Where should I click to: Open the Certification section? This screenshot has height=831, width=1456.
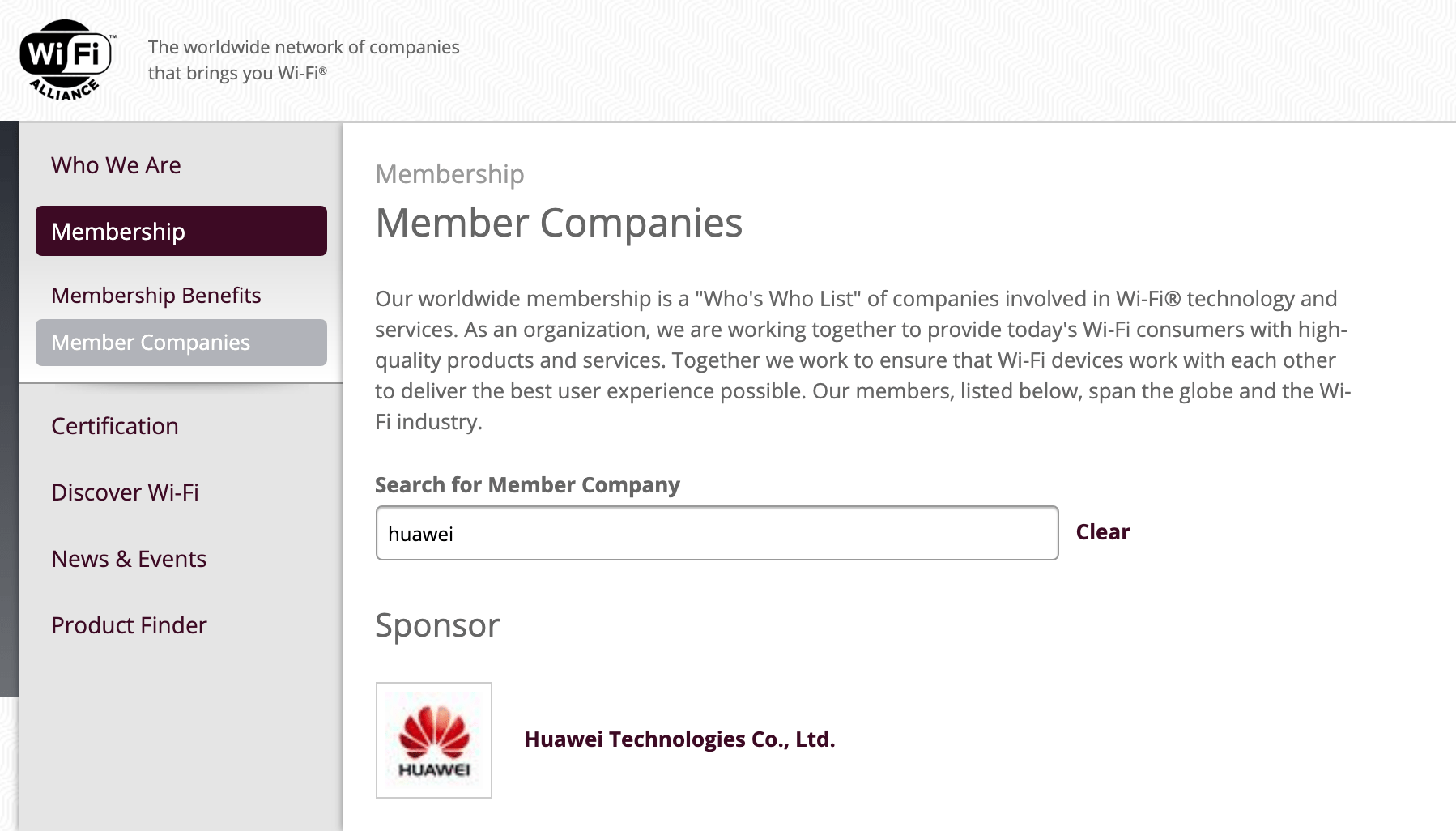114,426
